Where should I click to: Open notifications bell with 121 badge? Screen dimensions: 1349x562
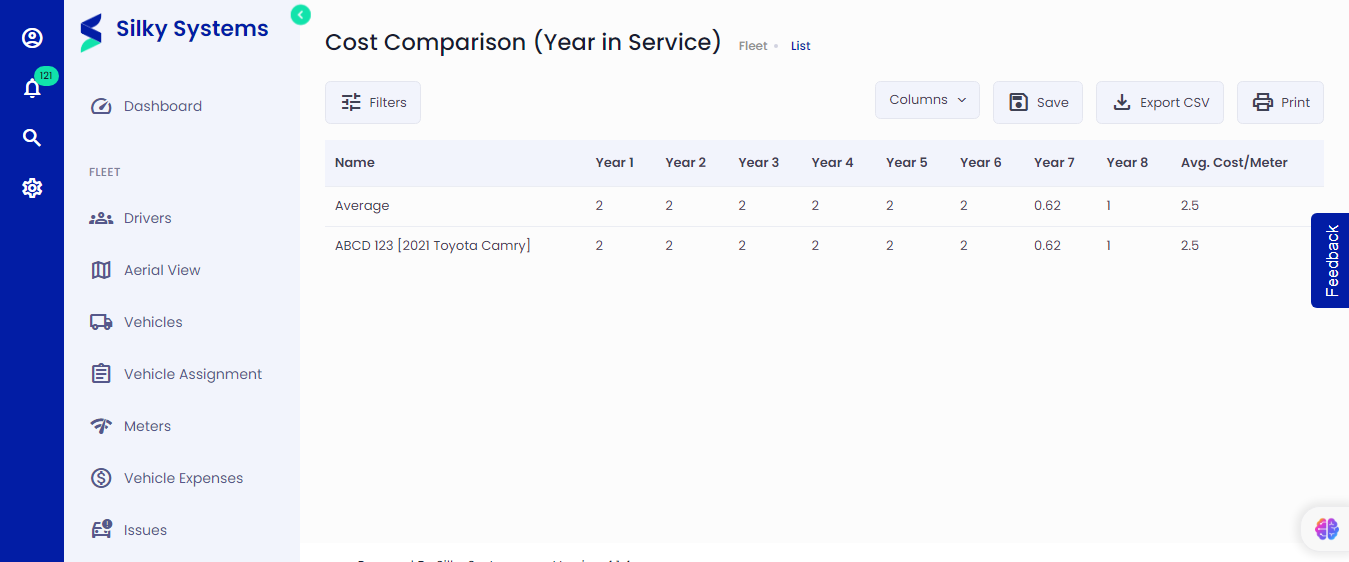click(x=32, y=88)
